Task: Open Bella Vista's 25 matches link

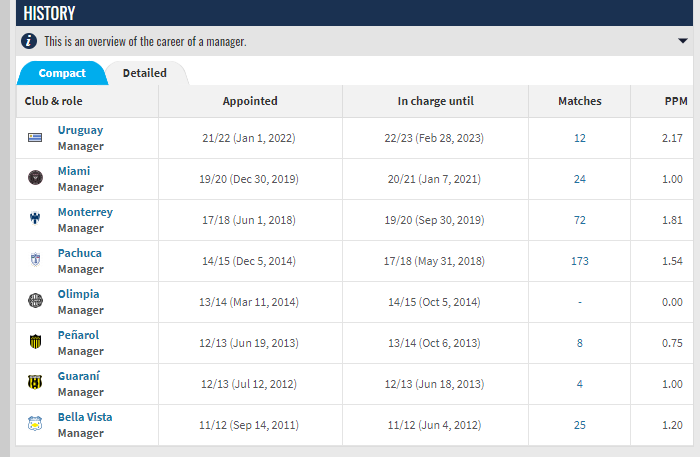Action: pyautogui.click(x=579, y=425)
